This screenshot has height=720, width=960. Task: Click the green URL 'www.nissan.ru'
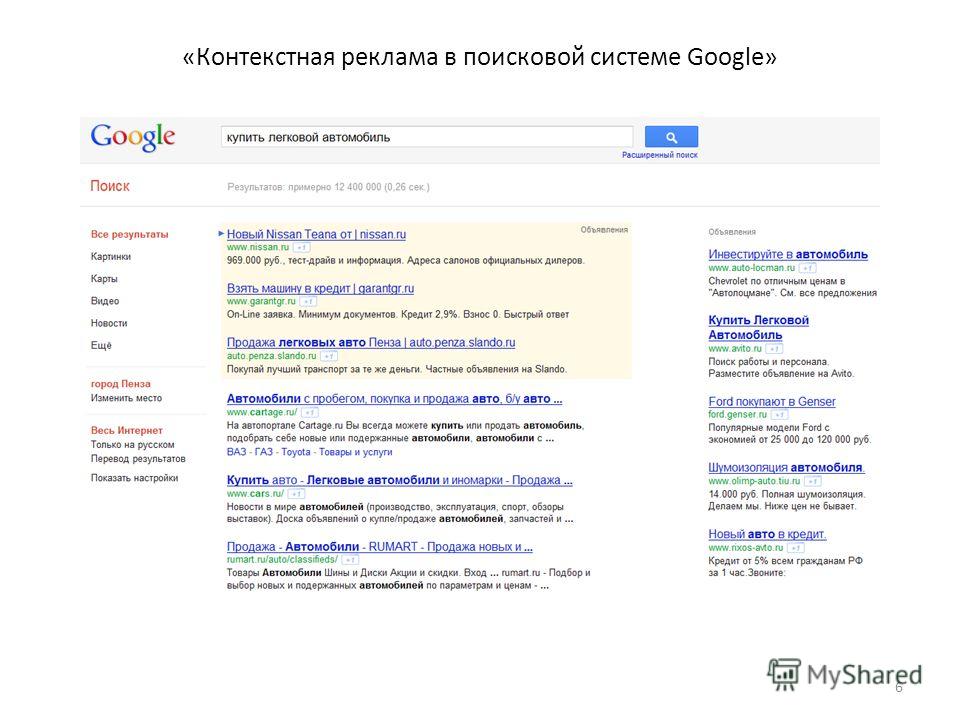pos(258,247)
